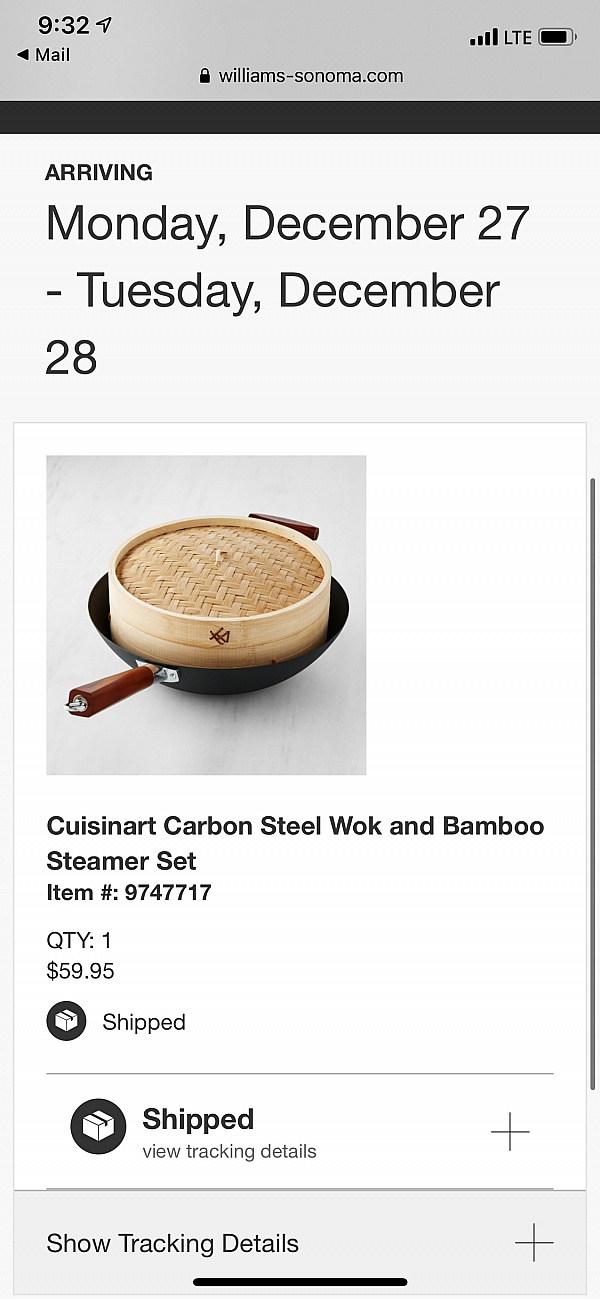Tap the cellular signal bars icon
600x1299 pixels.
484,37
